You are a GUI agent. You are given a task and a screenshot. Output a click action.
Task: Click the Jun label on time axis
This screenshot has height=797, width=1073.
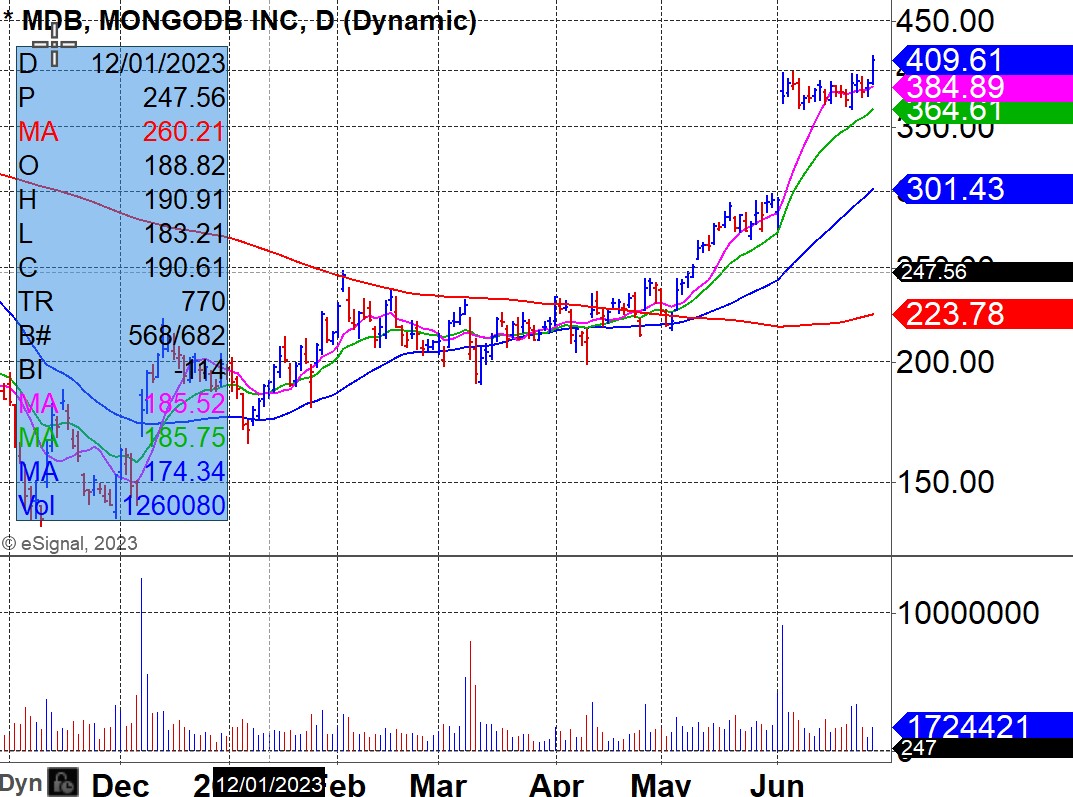[777, 785]
